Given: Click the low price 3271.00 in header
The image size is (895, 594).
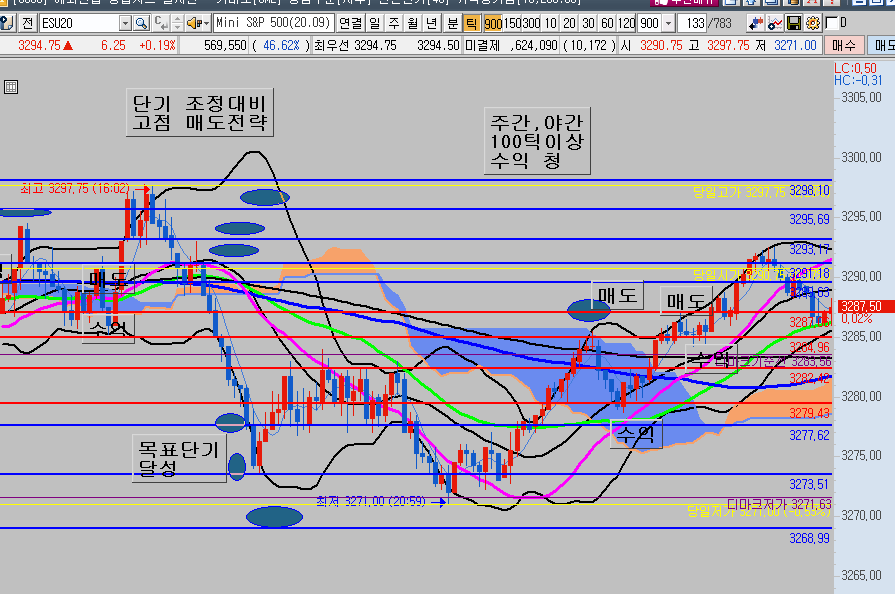Looking at the screenshot, I should (795, 45).
